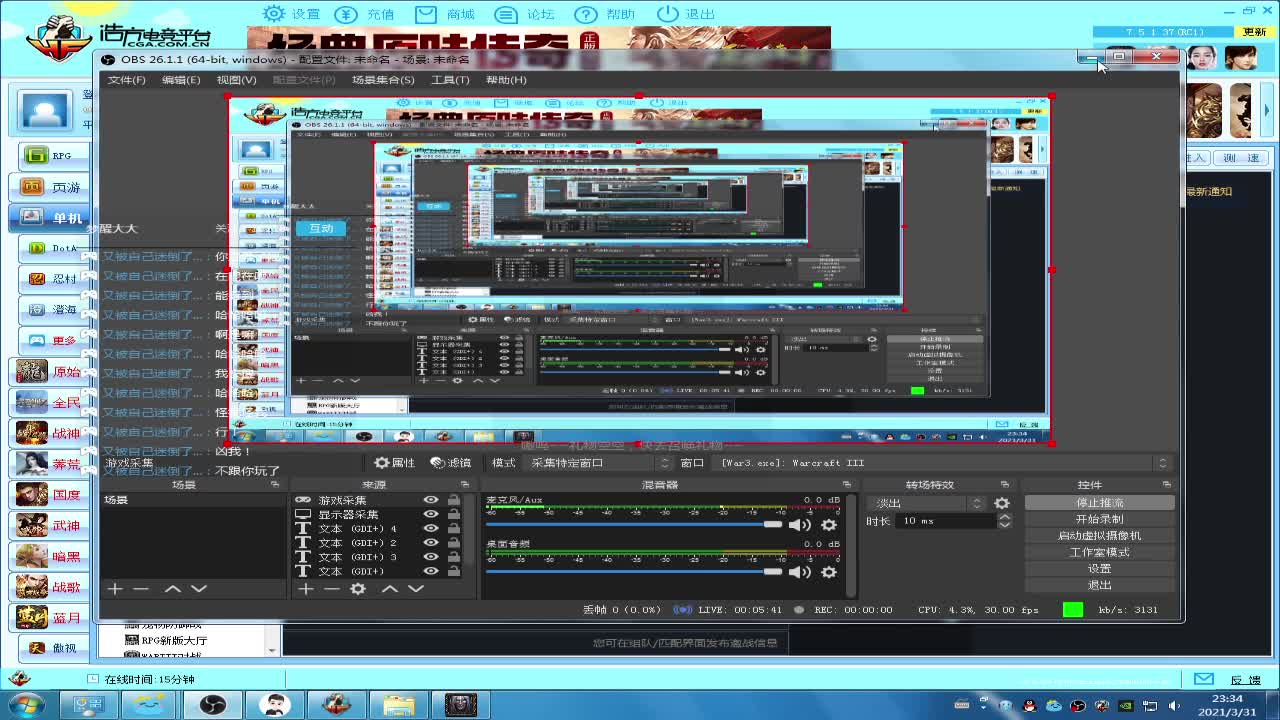1280x720 pixels.
Task: Remove the selected scene with the minus icon
Action: [x=141, y=589]
